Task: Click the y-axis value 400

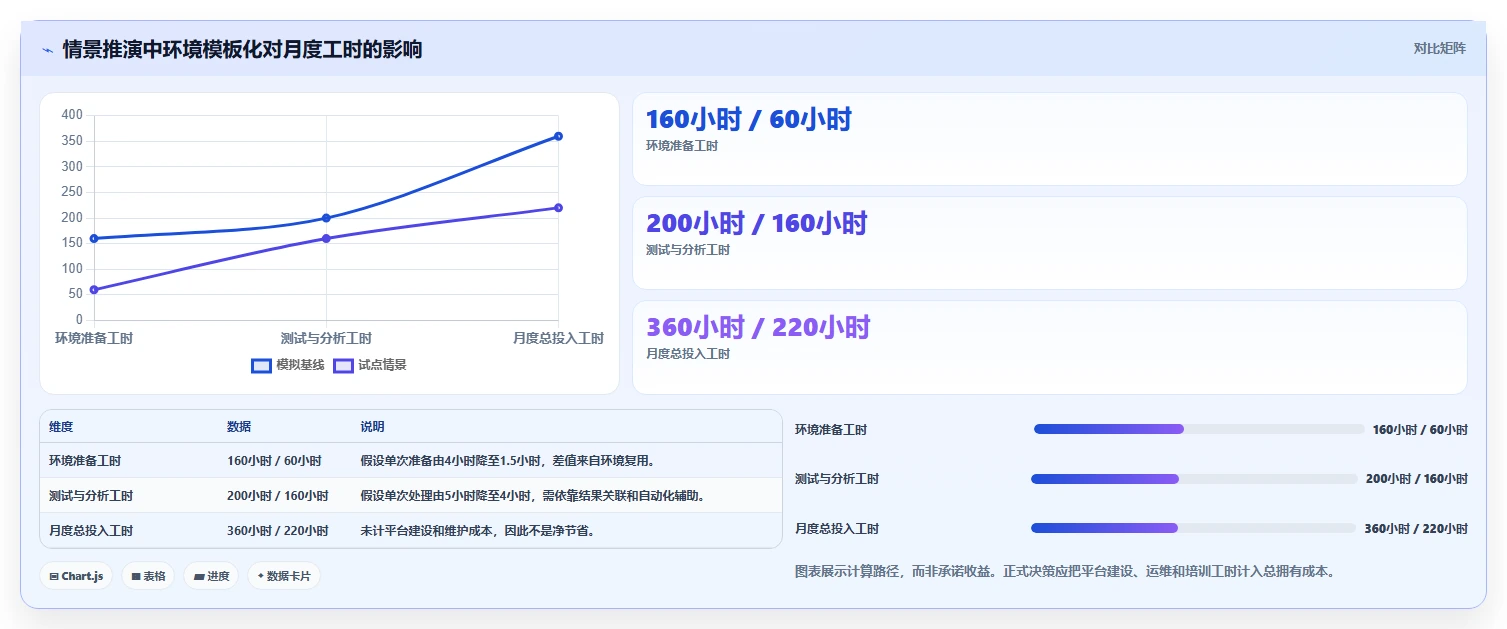Action: click(72, 115)
